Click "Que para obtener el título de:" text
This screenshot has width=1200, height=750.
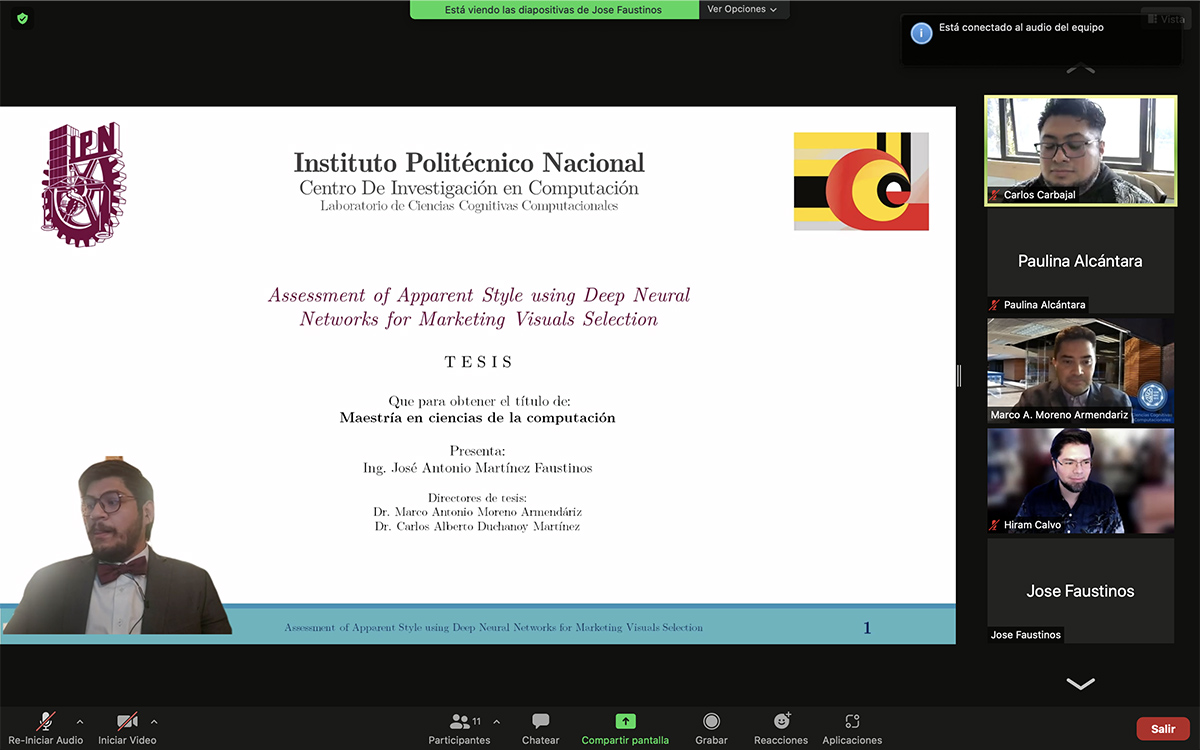coord(479,400)
